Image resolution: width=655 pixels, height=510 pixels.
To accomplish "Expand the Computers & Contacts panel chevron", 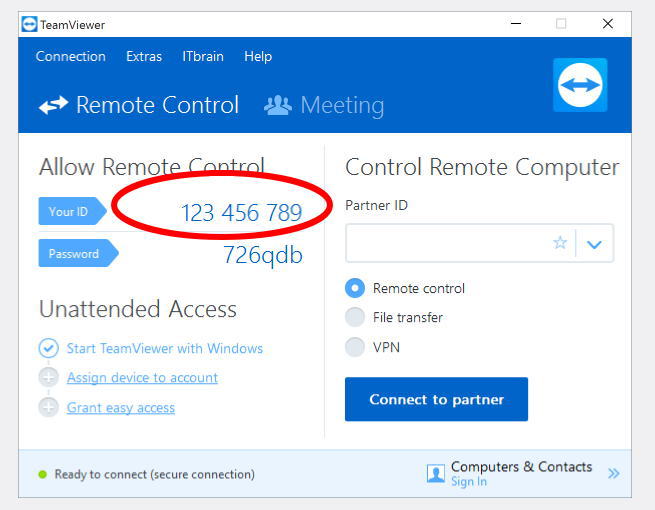I will click(x=613, y=473).
